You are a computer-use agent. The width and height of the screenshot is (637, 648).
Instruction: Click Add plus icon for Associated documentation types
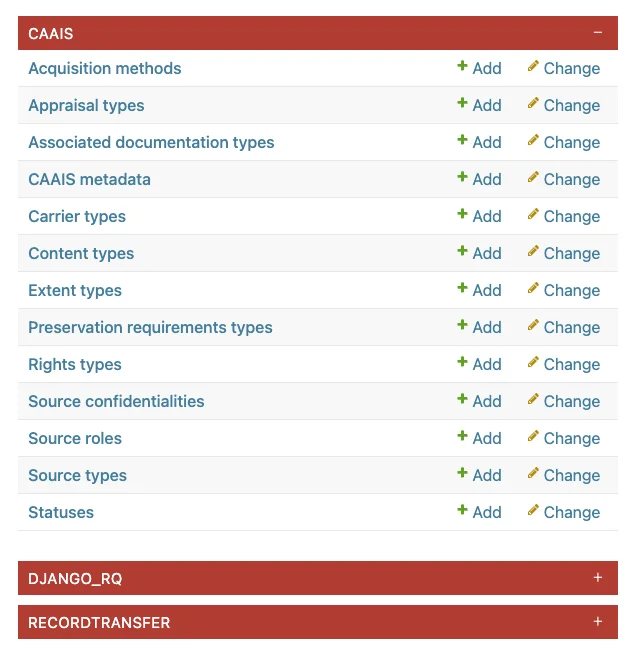pyautogui.click(x=462, y=140)
